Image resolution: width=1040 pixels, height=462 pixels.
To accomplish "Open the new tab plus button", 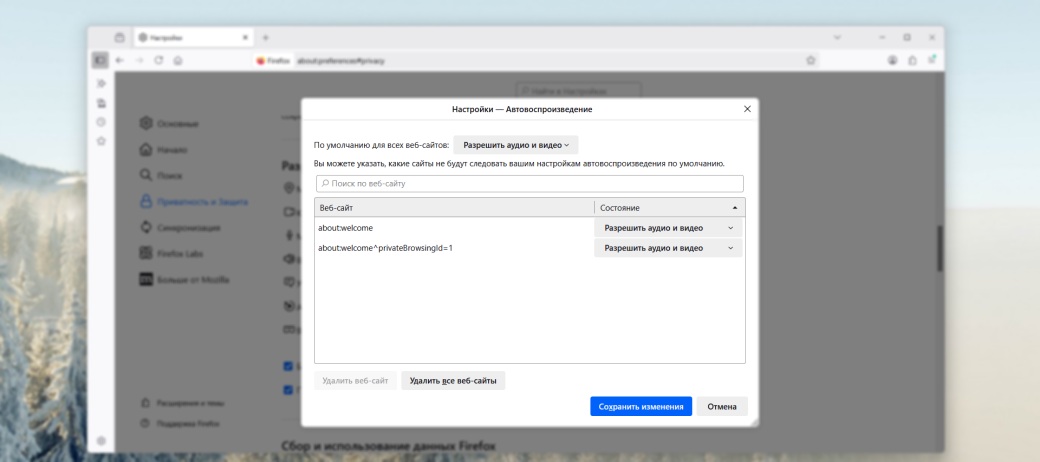I will (x=267, y=37).
